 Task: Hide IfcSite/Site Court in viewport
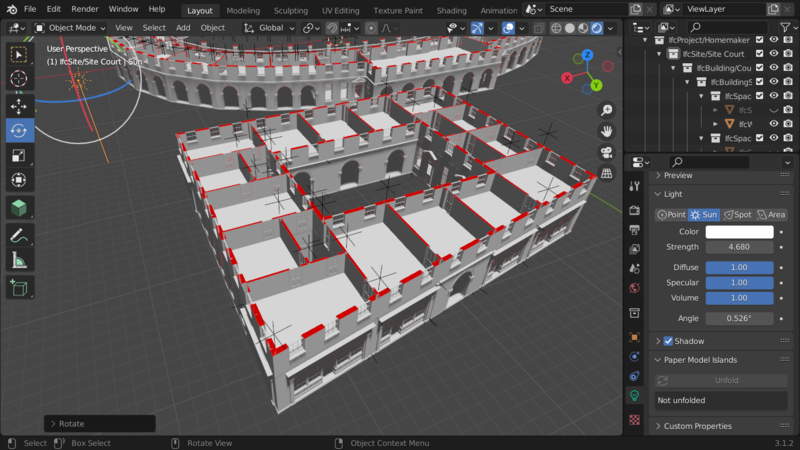click(774, 54)
